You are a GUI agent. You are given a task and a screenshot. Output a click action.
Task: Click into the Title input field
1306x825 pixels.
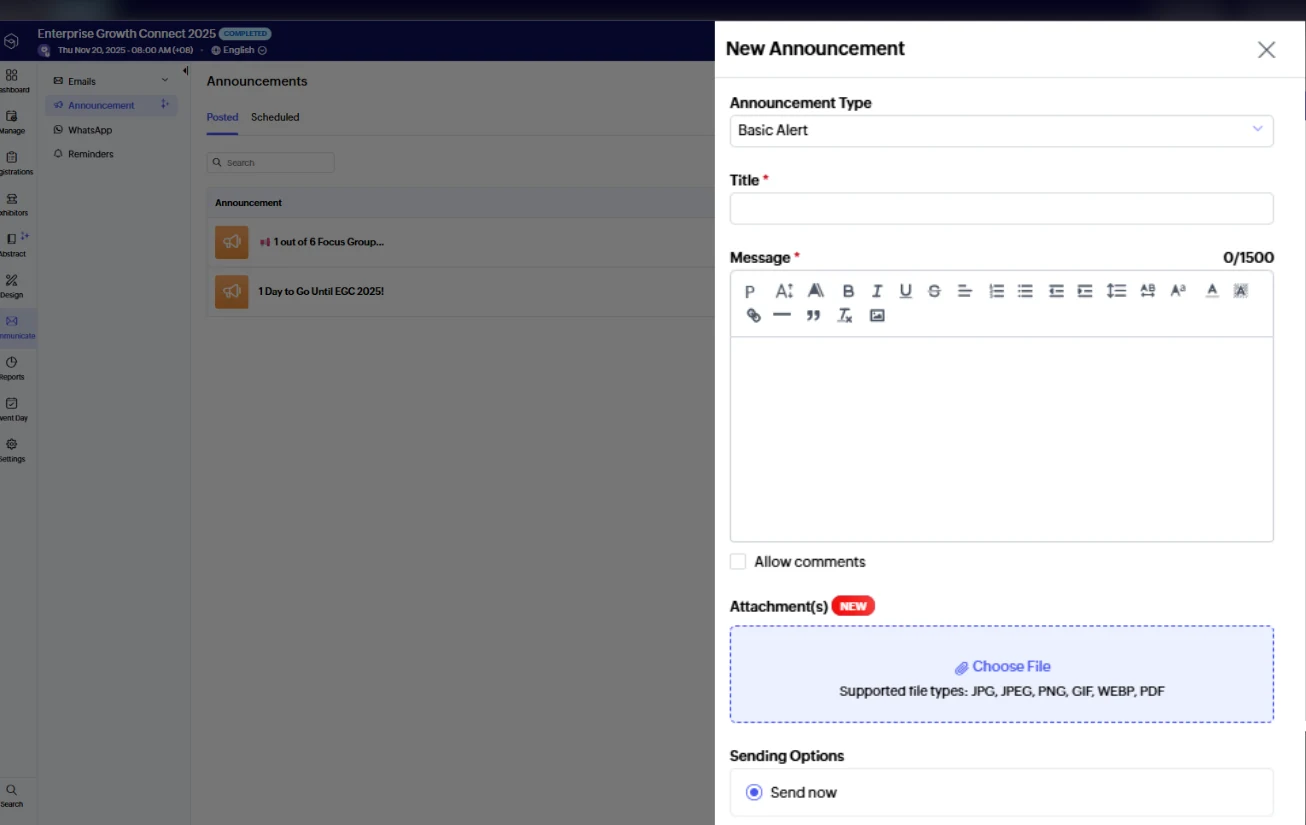click(1001, 209)
